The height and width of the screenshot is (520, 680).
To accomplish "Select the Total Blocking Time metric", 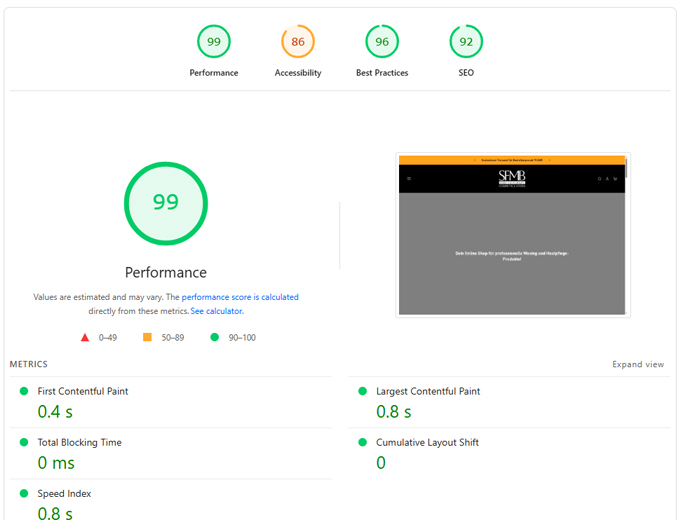I will [x=79, y=442].
